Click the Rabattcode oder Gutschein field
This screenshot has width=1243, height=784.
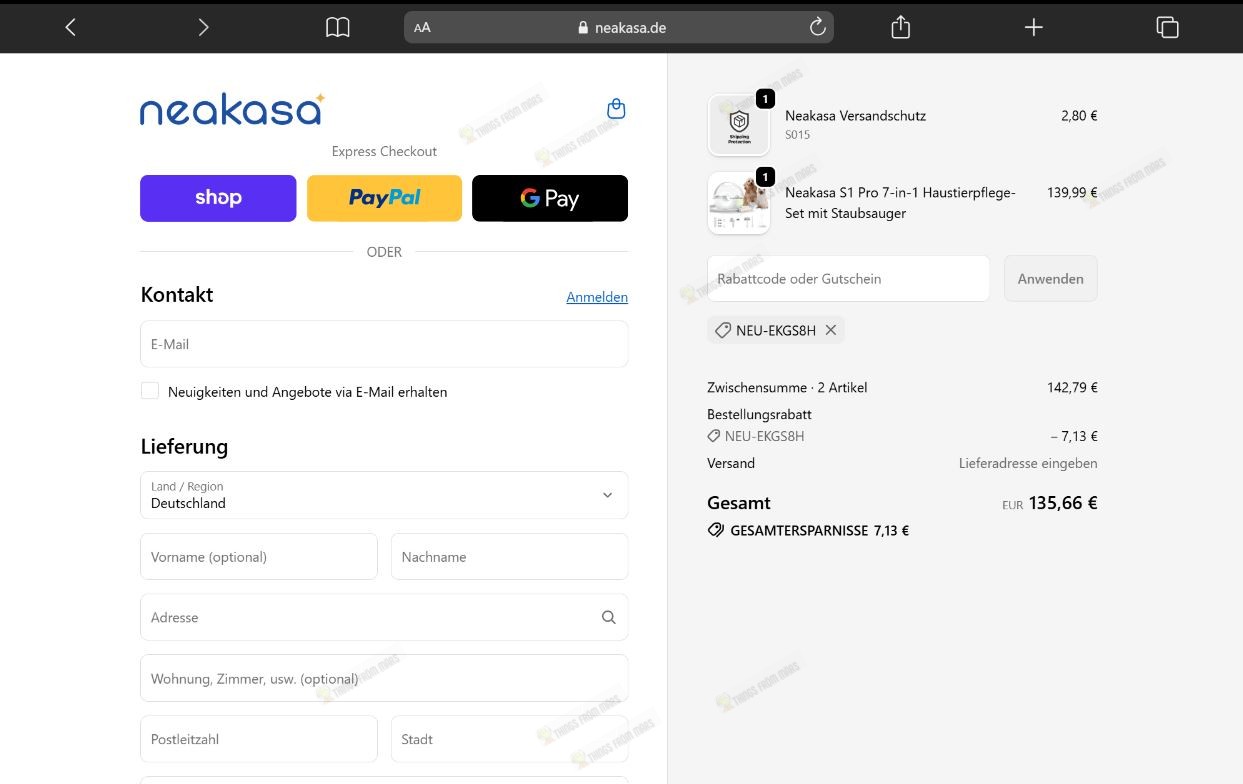(848, 278)
